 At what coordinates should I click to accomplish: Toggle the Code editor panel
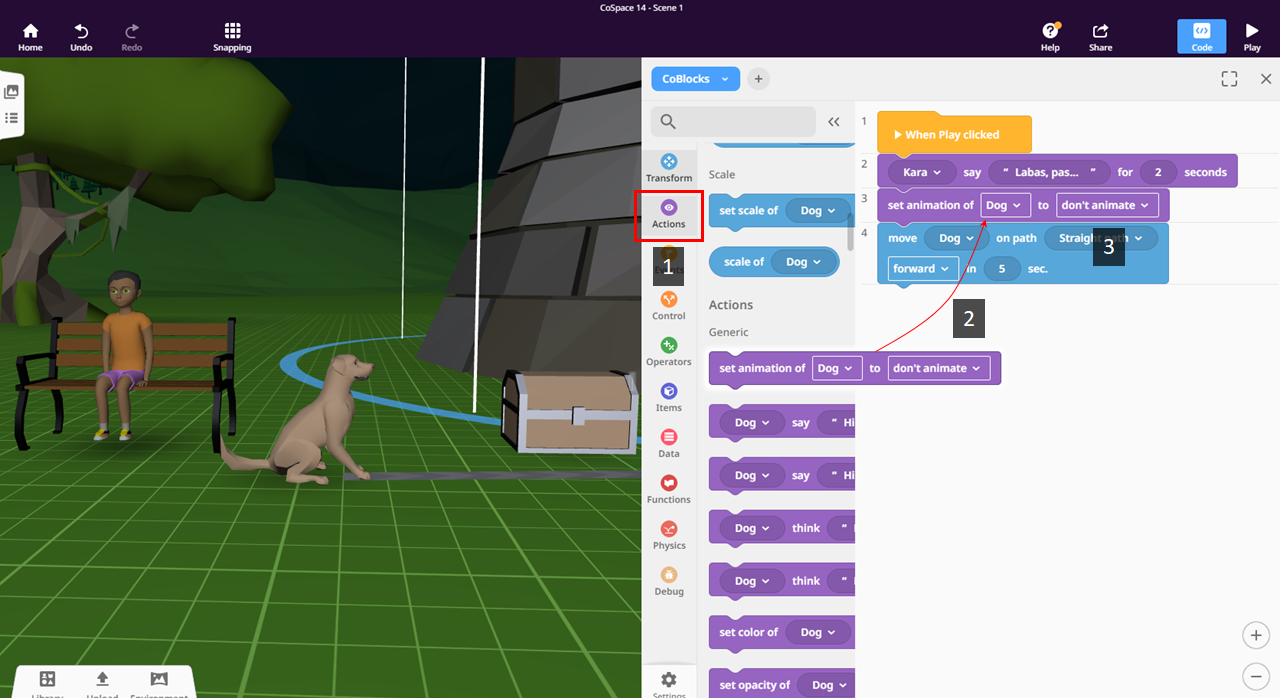(x=1201, y=37)
